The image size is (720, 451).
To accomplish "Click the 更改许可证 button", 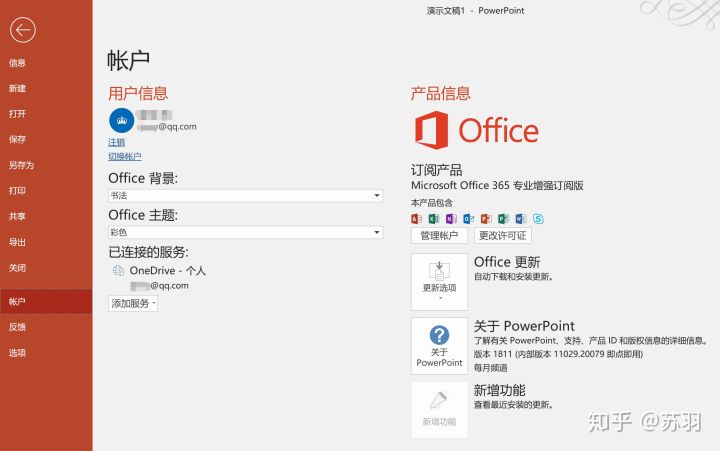I will [503, 236].
